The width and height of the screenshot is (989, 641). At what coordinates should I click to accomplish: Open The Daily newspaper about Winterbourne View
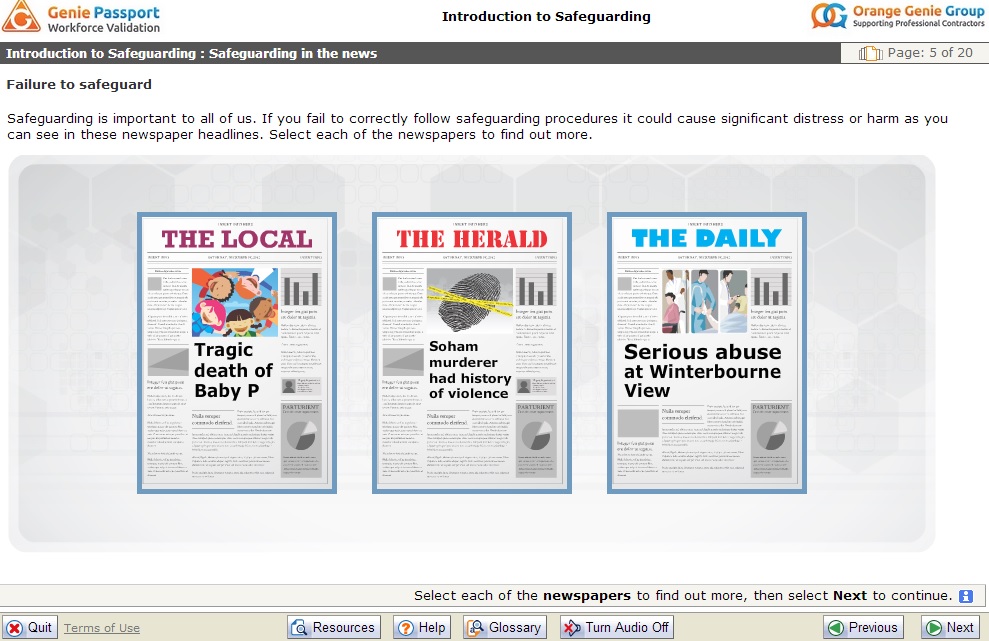pos(706,353)
